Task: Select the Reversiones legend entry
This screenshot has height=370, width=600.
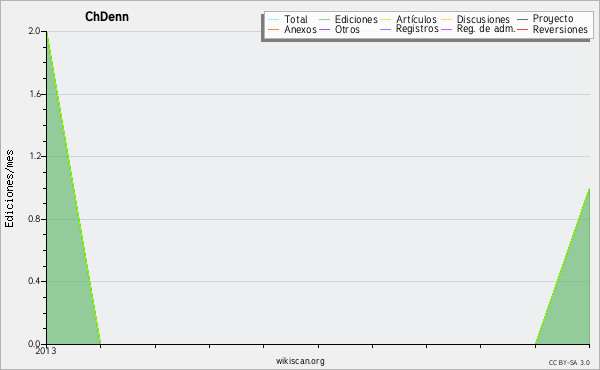Action: coord(560,29)
